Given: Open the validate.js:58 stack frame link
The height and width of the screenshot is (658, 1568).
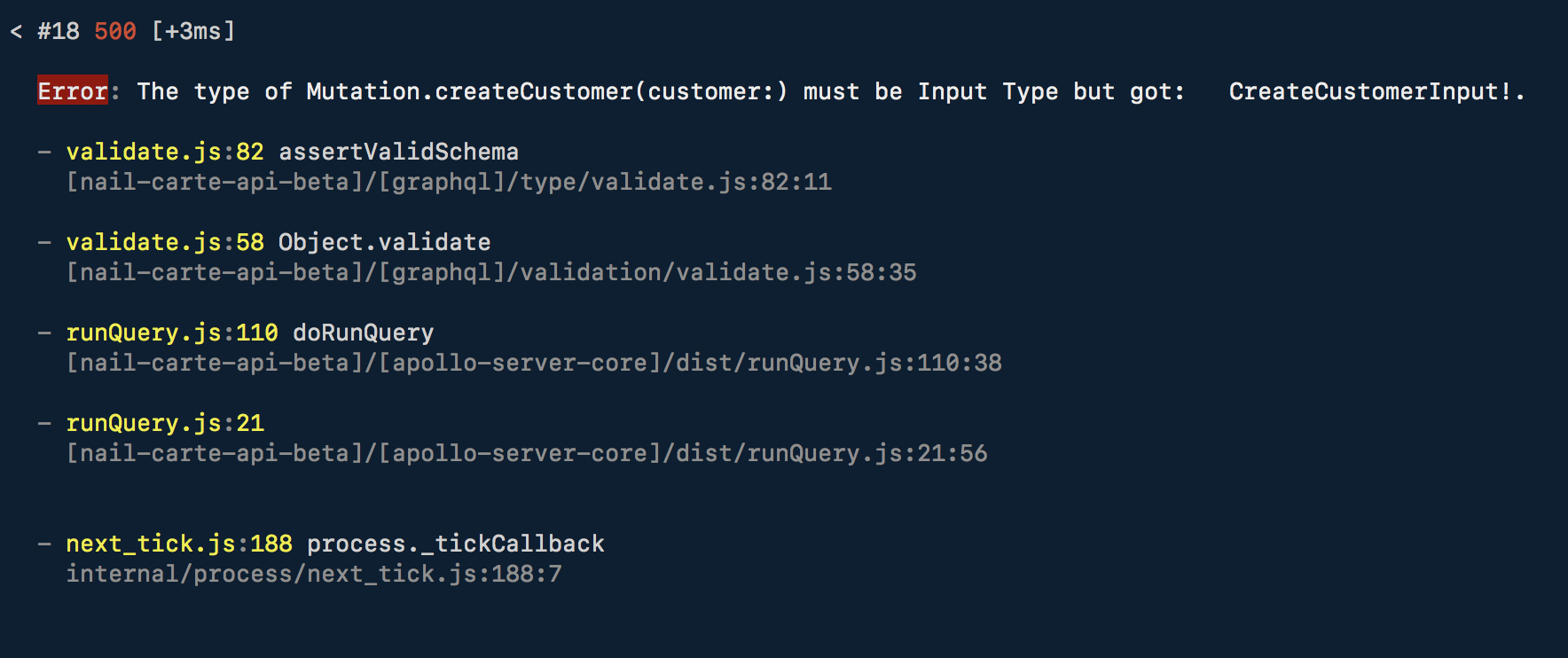Looking at the screenshot, I should (x=165, y=242).
